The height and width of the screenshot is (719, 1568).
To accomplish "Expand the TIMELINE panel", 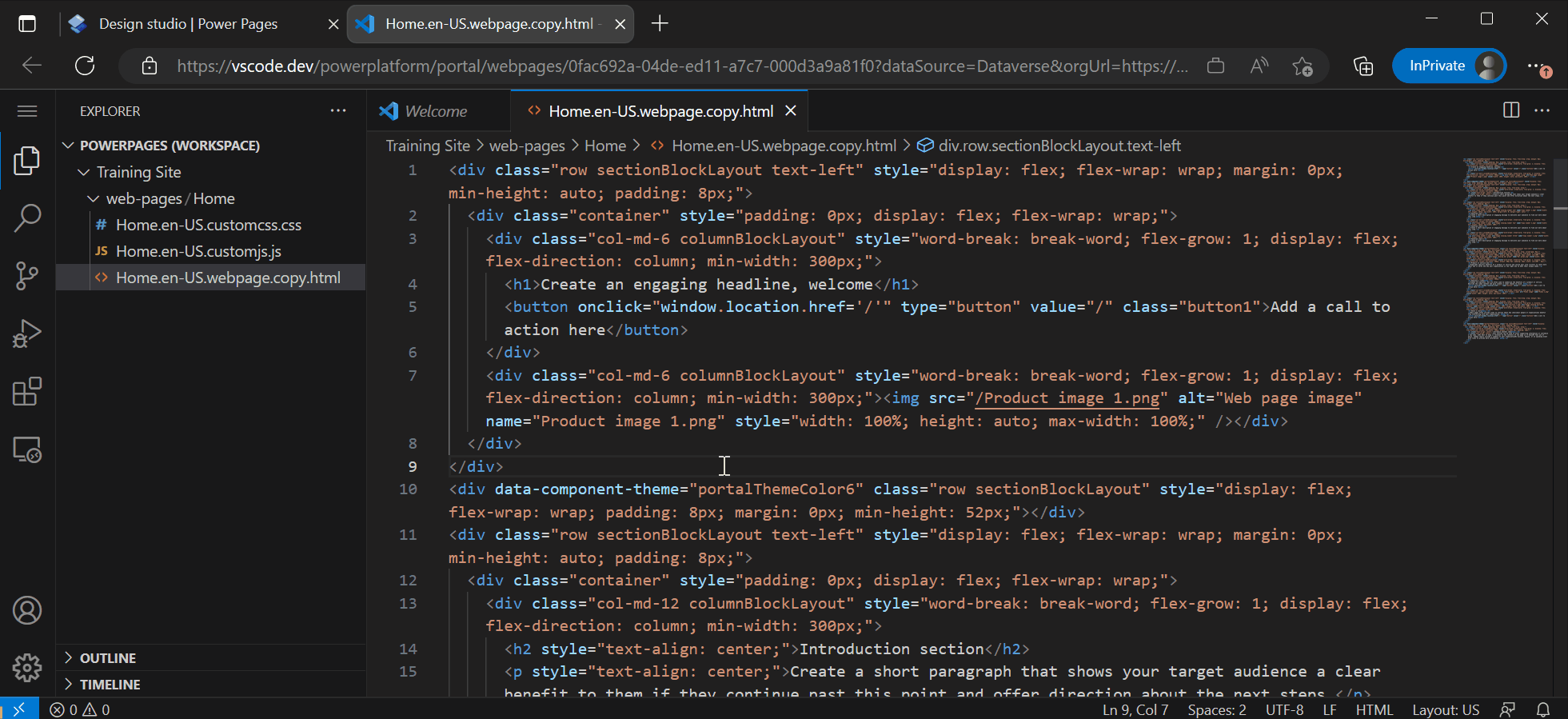I will pos(110,685).
